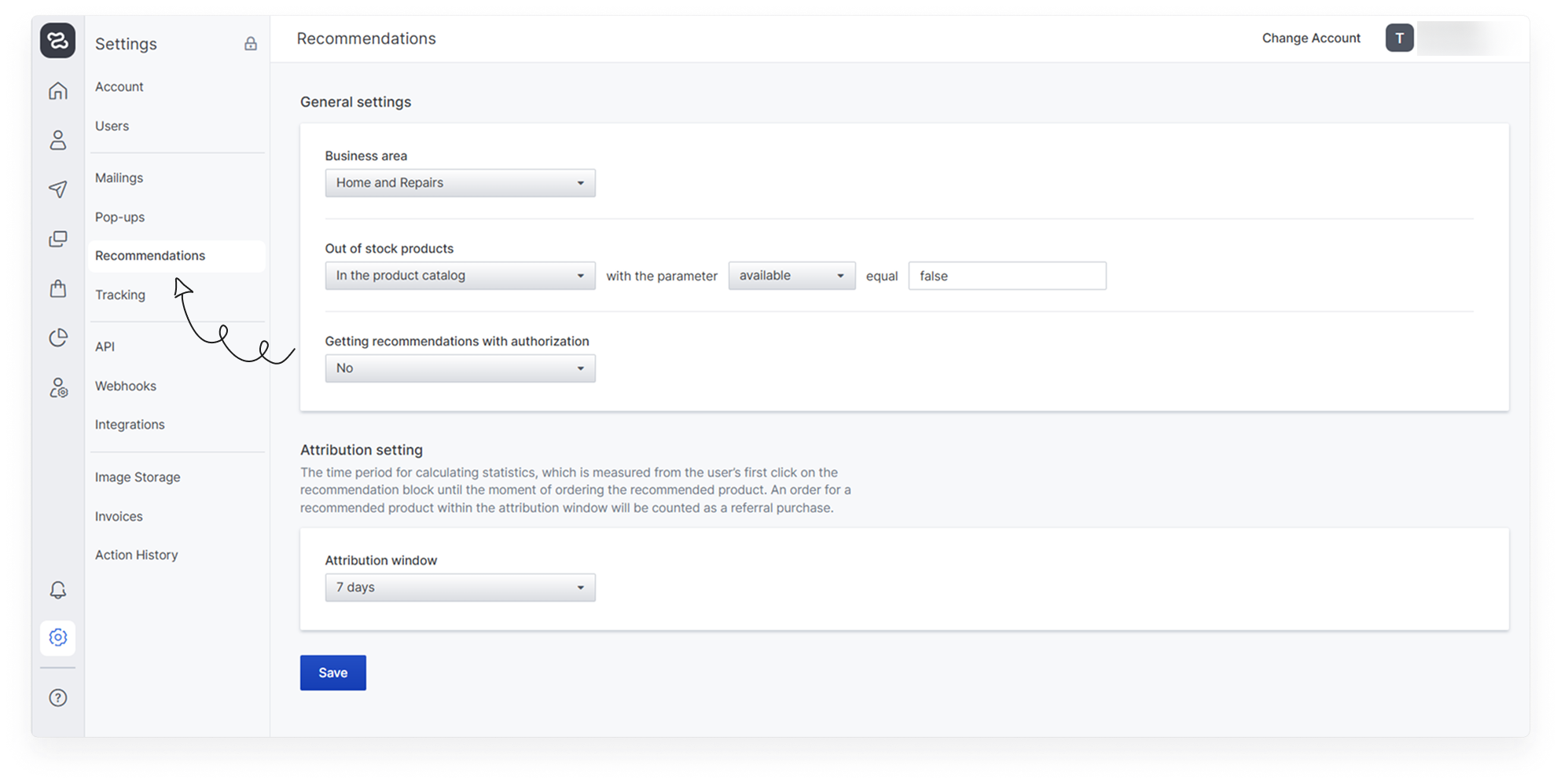Open the paper plane mailings icon
Image resolution: width=1561 pixels, height=784 pixels.
pyautogui.click(x=58, y=189)
